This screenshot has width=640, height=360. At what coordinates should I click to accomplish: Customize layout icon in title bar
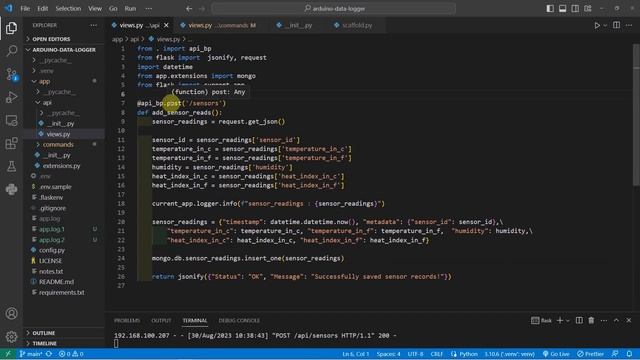point(588,9)
